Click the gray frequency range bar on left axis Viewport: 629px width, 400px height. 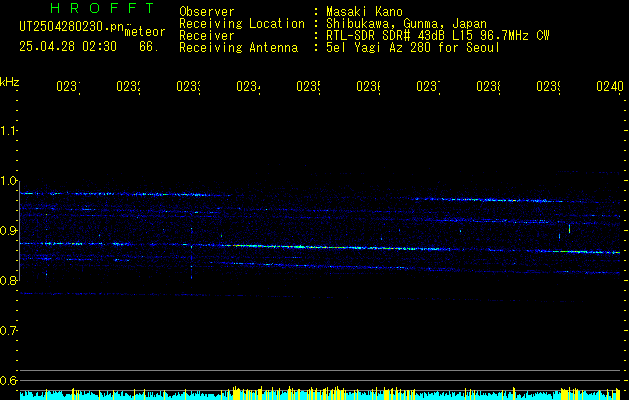tap(20, 231)
